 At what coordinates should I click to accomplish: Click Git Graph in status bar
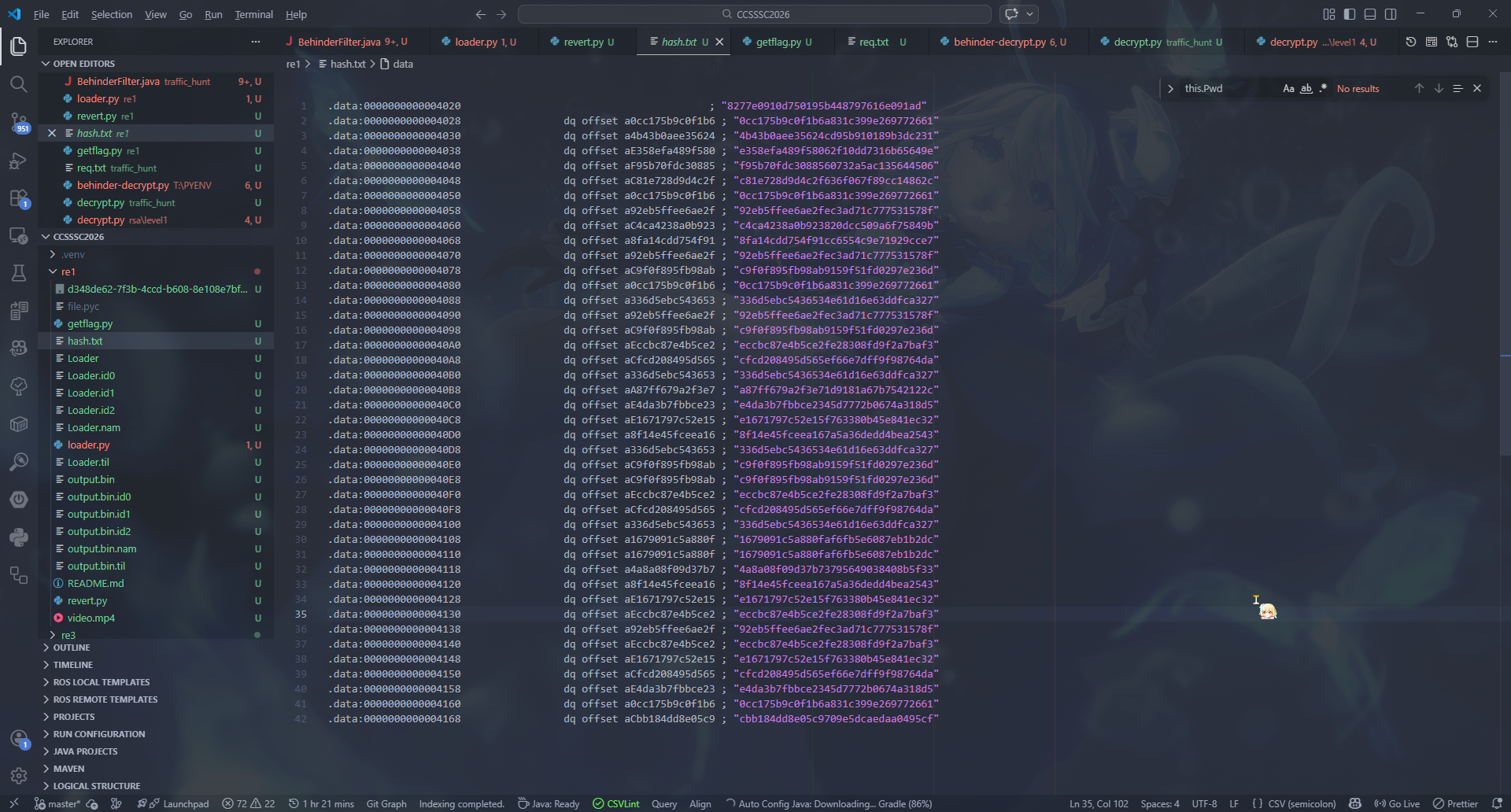click(386, 803)
